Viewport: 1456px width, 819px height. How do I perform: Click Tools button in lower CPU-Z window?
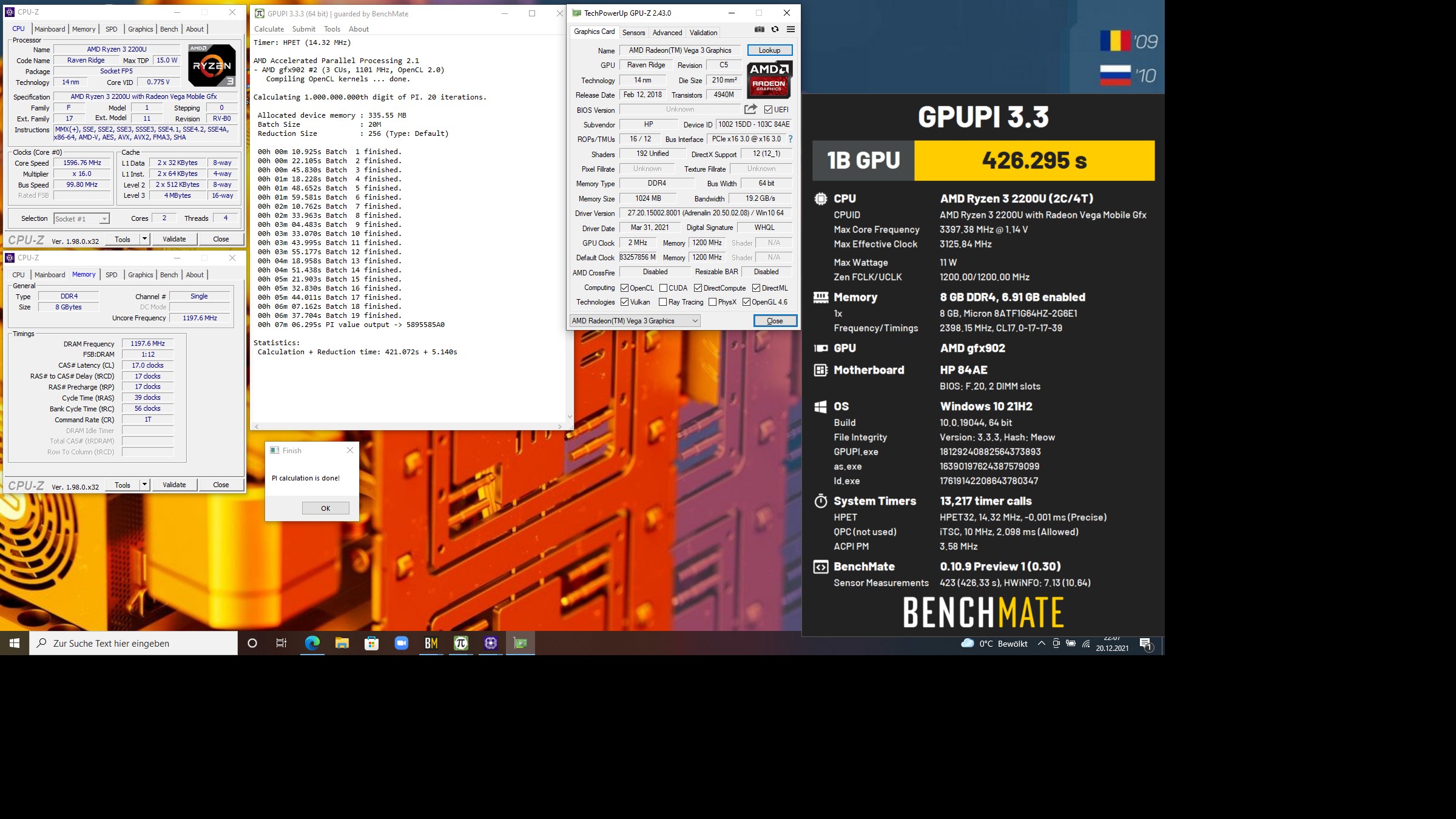tap(123, 485)
